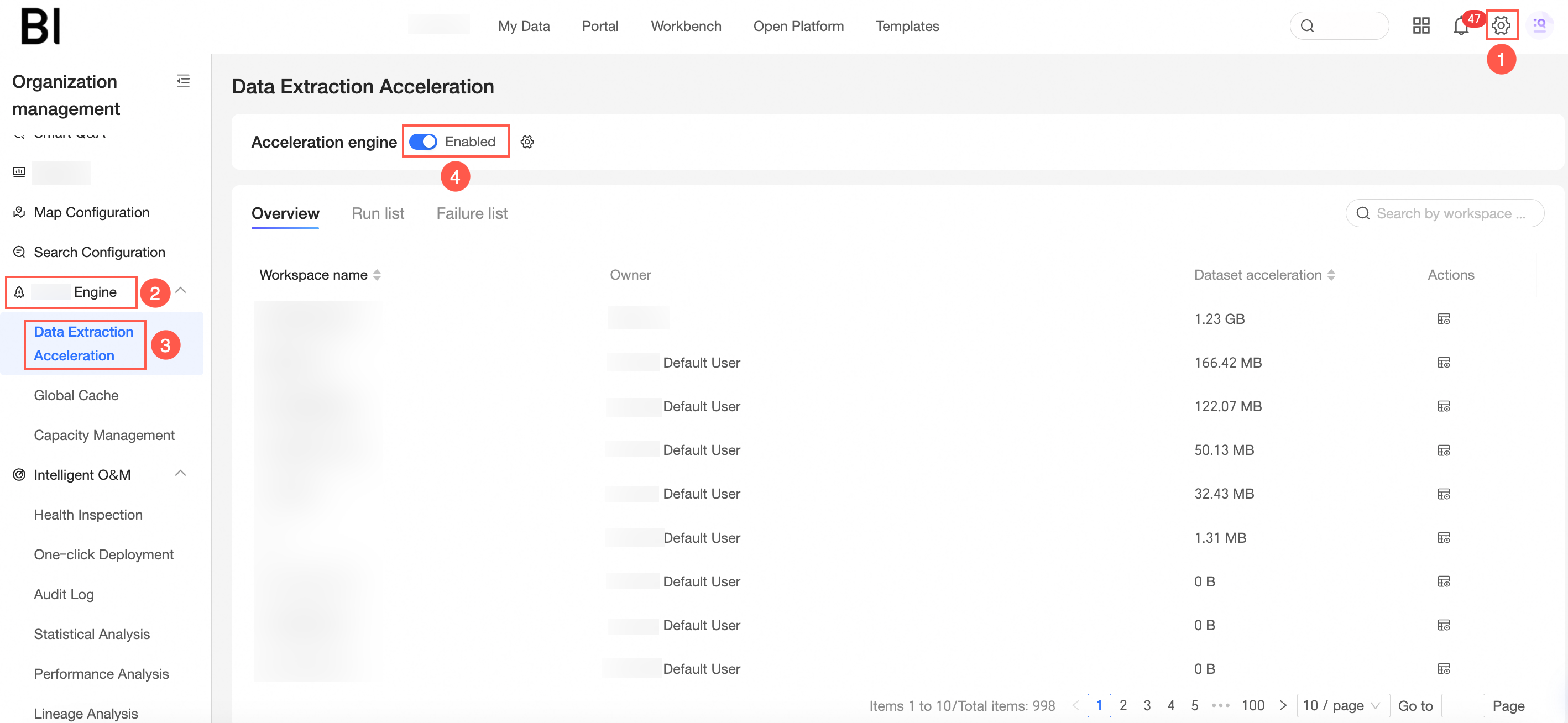Click the acceleration engine settings gear
Viewport: 1568px width, 723px height.
(527, 142)
